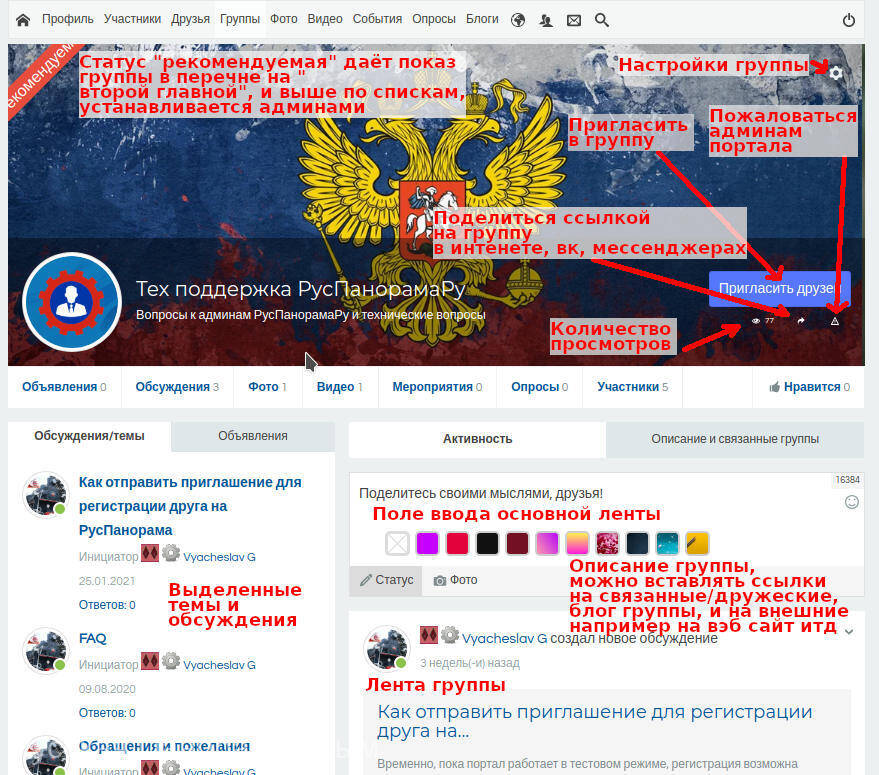Open activity post title Как отправить приглашение
The image size is (879, 775).
pos(594,721)
